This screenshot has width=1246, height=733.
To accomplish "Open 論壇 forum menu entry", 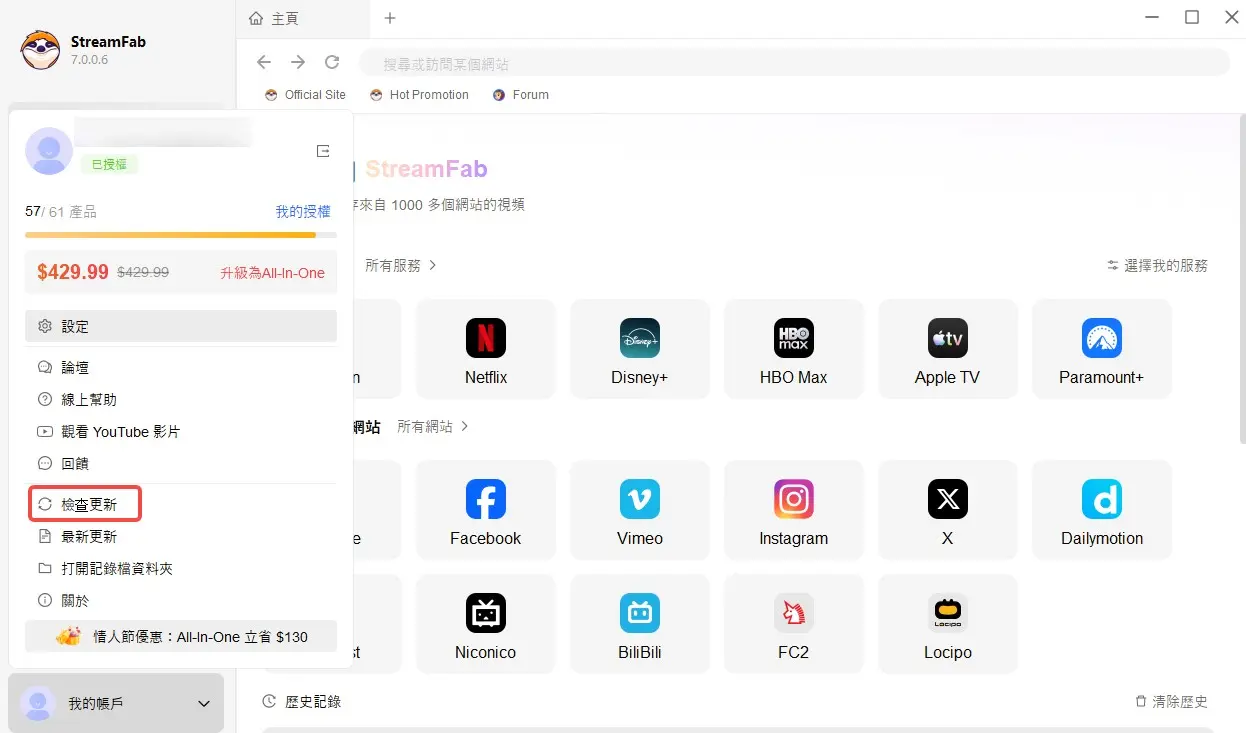I will 181,367.
